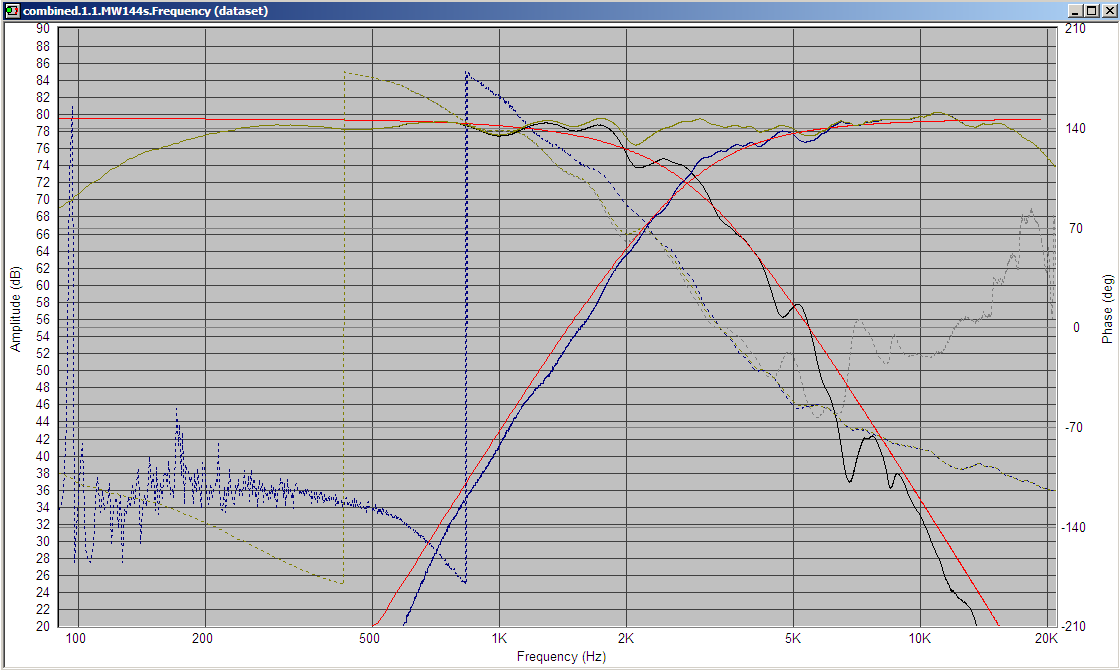This screenshot has height=670, width=1120.
Task: Click the 2K frequency axis tick label
Action: pos(626,638)
